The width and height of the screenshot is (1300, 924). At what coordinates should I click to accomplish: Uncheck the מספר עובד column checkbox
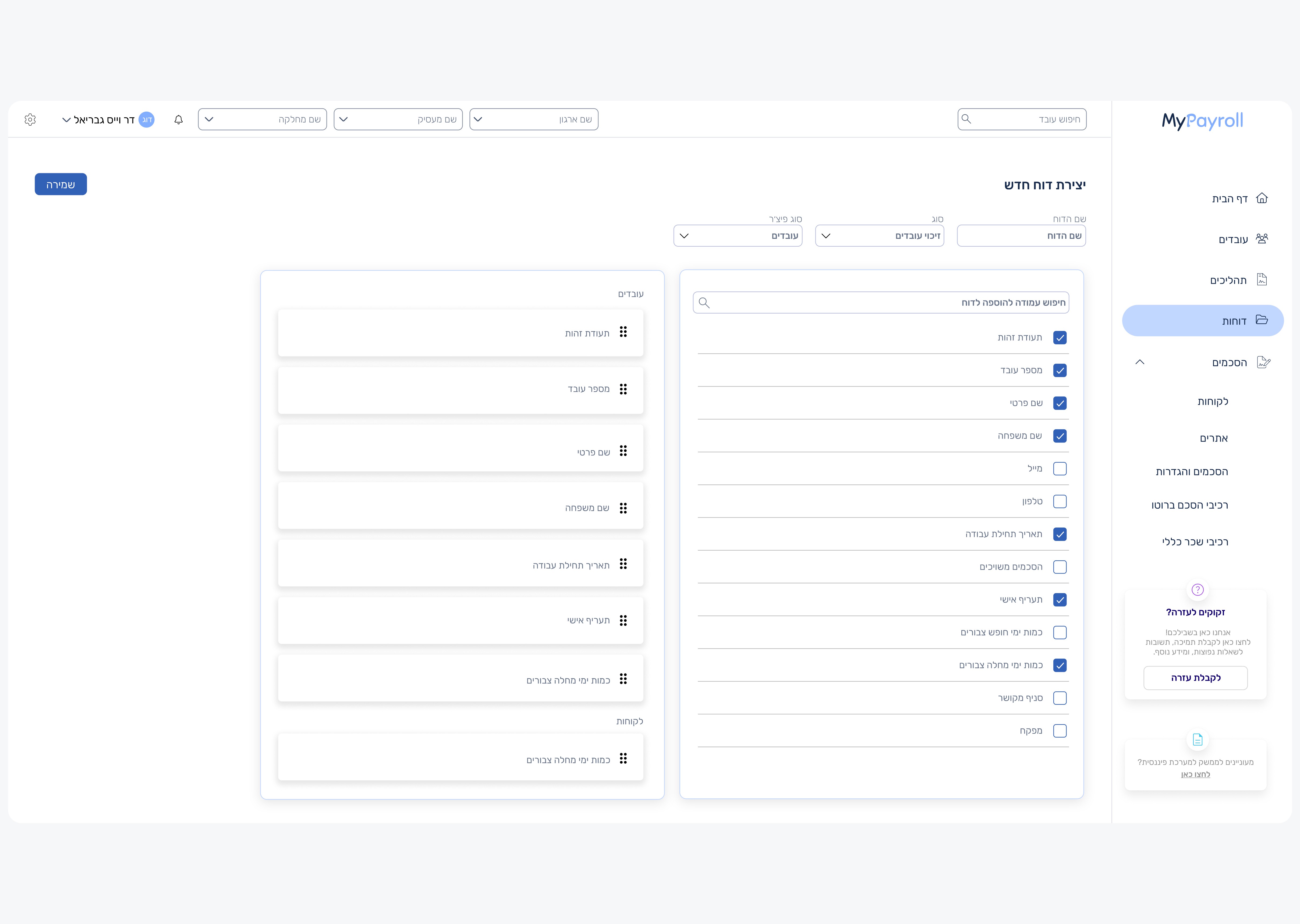click(1060, 370)
